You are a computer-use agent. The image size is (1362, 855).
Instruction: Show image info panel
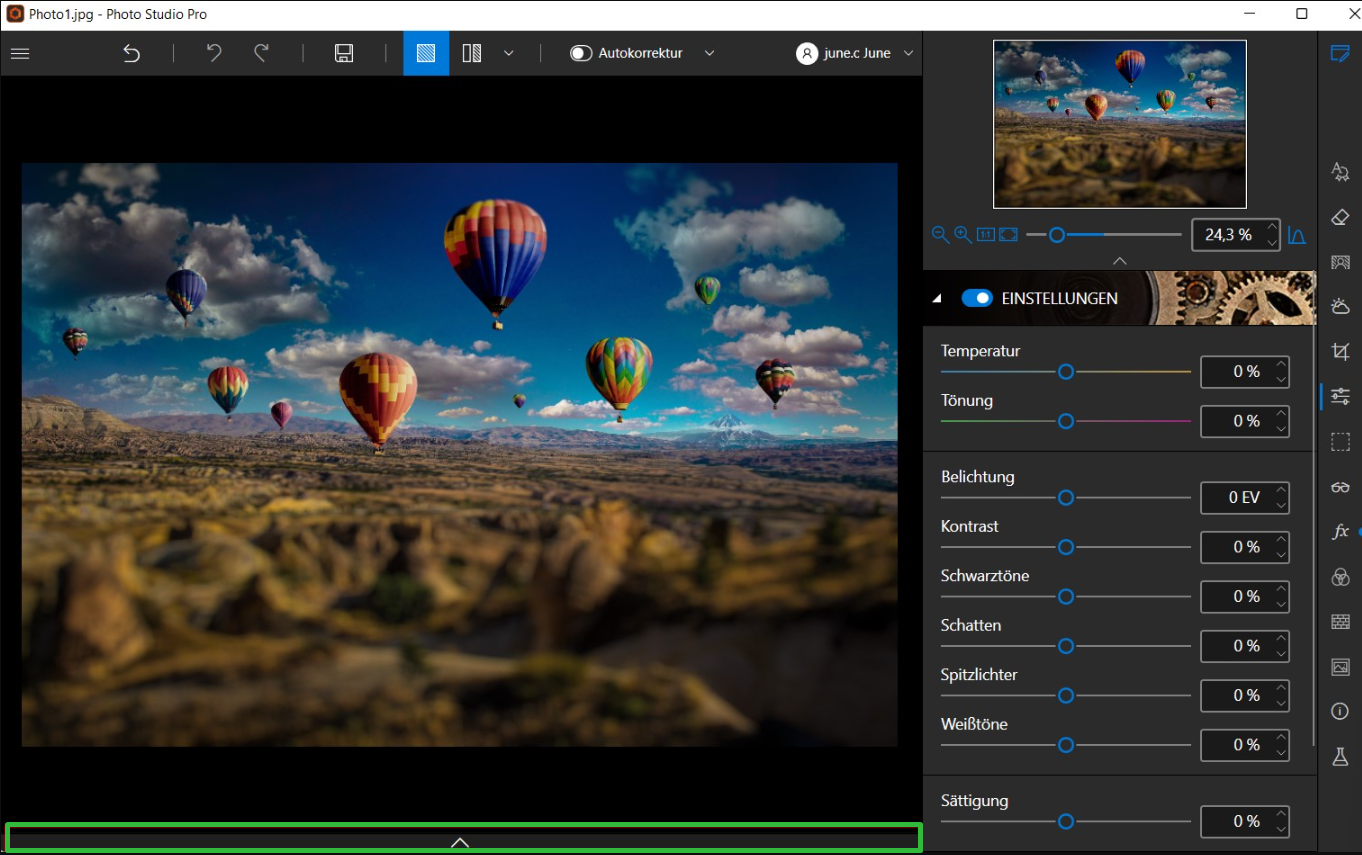1340,711
